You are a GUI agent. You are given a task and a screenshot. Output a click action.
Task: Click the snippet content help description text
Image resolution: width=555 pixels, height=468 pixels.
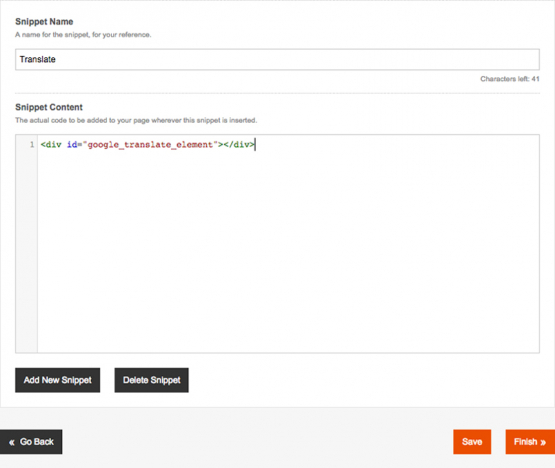pos(136,120)
